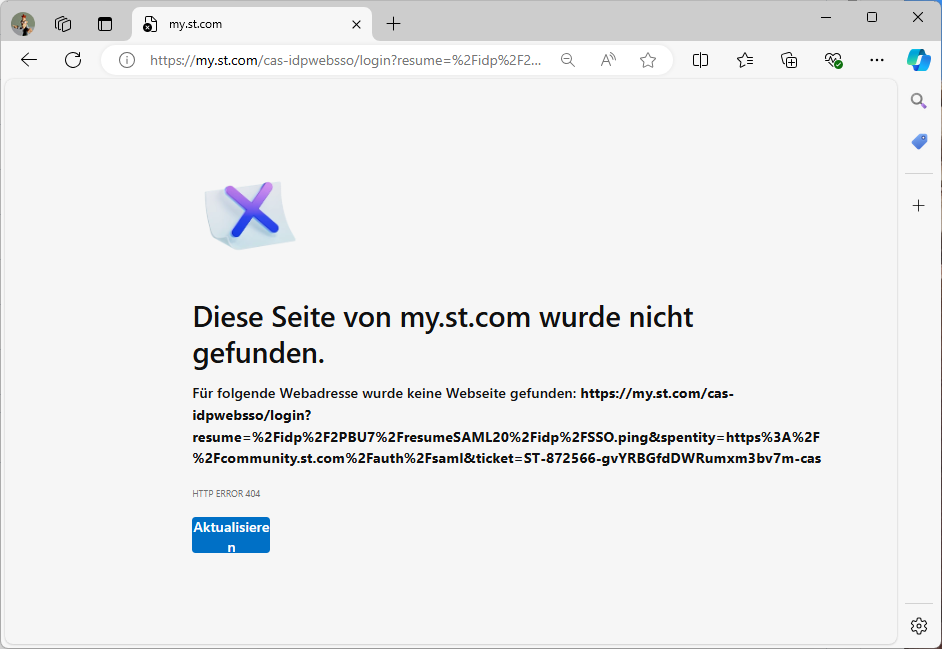Click the bold my.st.com URL in the error message

[x=506, y=426]
